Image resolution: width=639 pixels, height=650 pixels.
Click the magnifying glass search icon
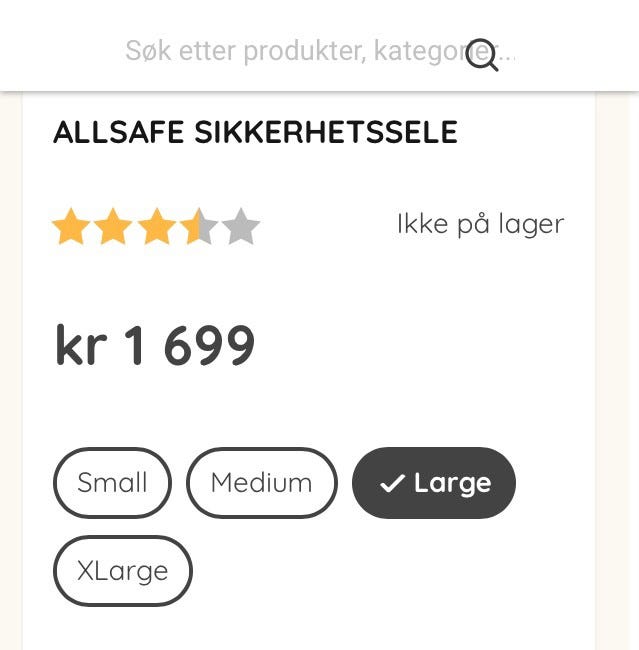tap(482, 54)
